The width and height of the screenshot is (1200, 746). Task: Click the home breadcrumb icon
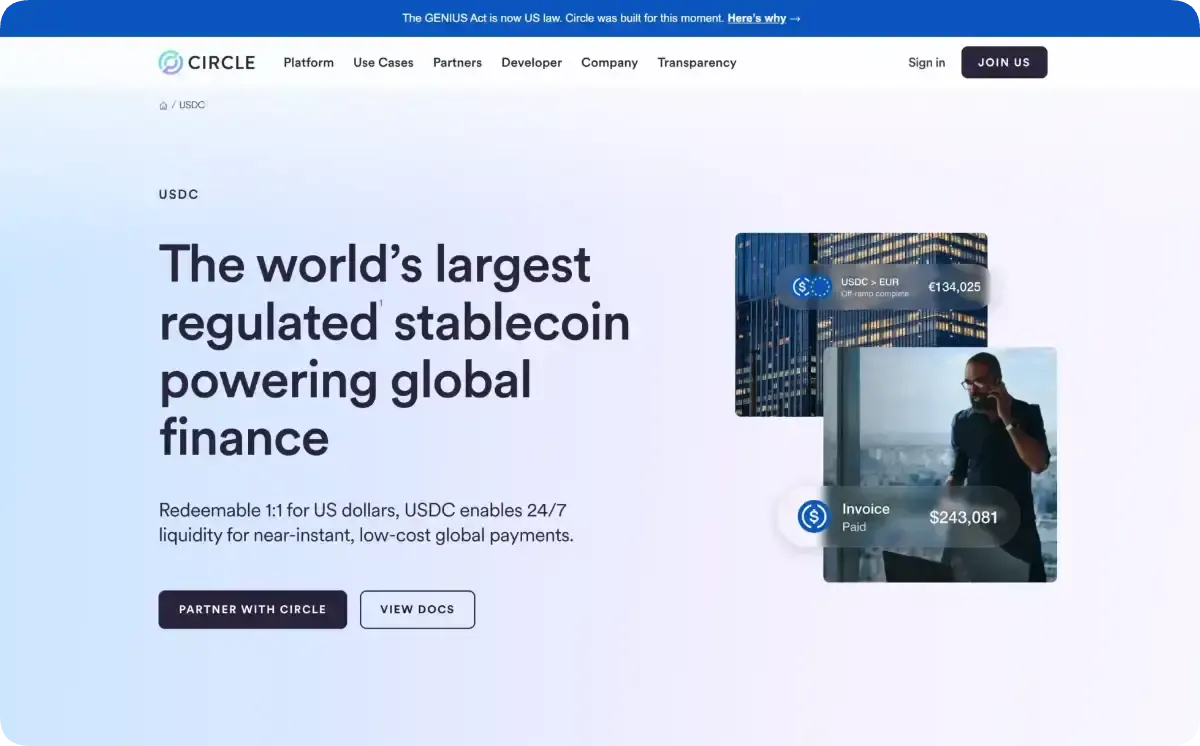[163, 105]
